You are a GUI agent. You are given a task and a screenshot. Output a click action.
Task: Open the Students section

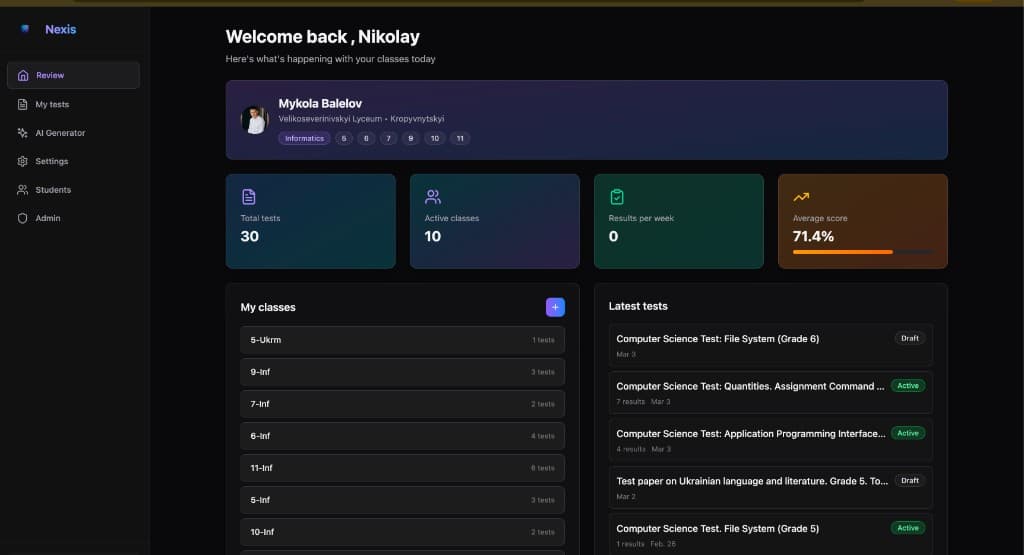pos(73,190)
